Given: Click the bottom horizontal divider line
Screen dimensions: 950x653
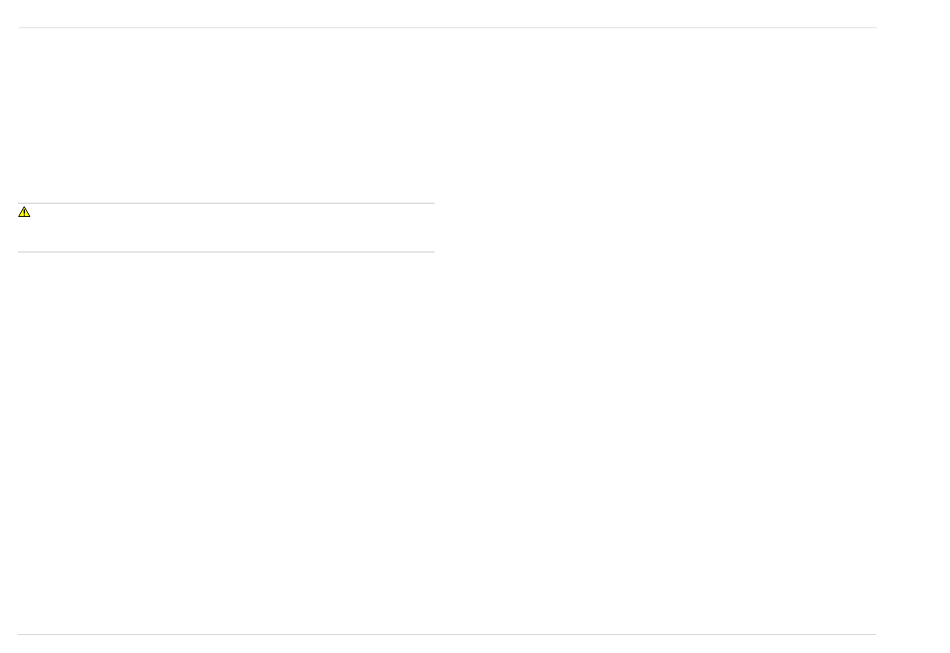Looking at the screenshot, I should [447, 634].
